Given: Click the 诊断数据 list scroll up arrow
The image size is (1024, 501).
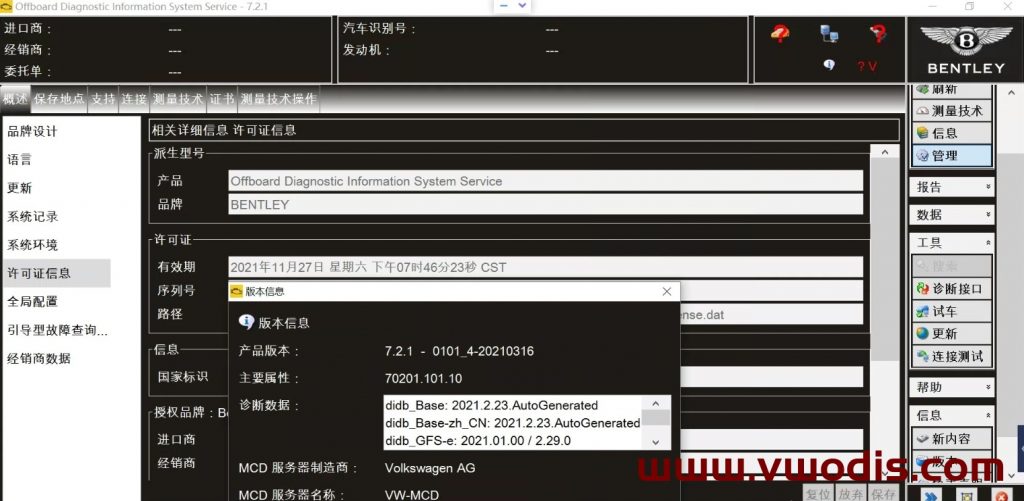Looking at the screenshot, I should click(656, 404).
